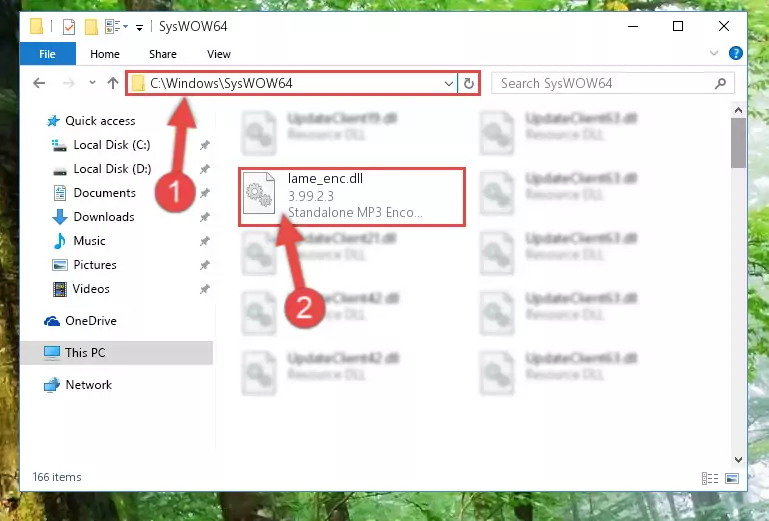Open the Share ribbon tab
This screenshot has height=521, width=769.
pos(163,54)
